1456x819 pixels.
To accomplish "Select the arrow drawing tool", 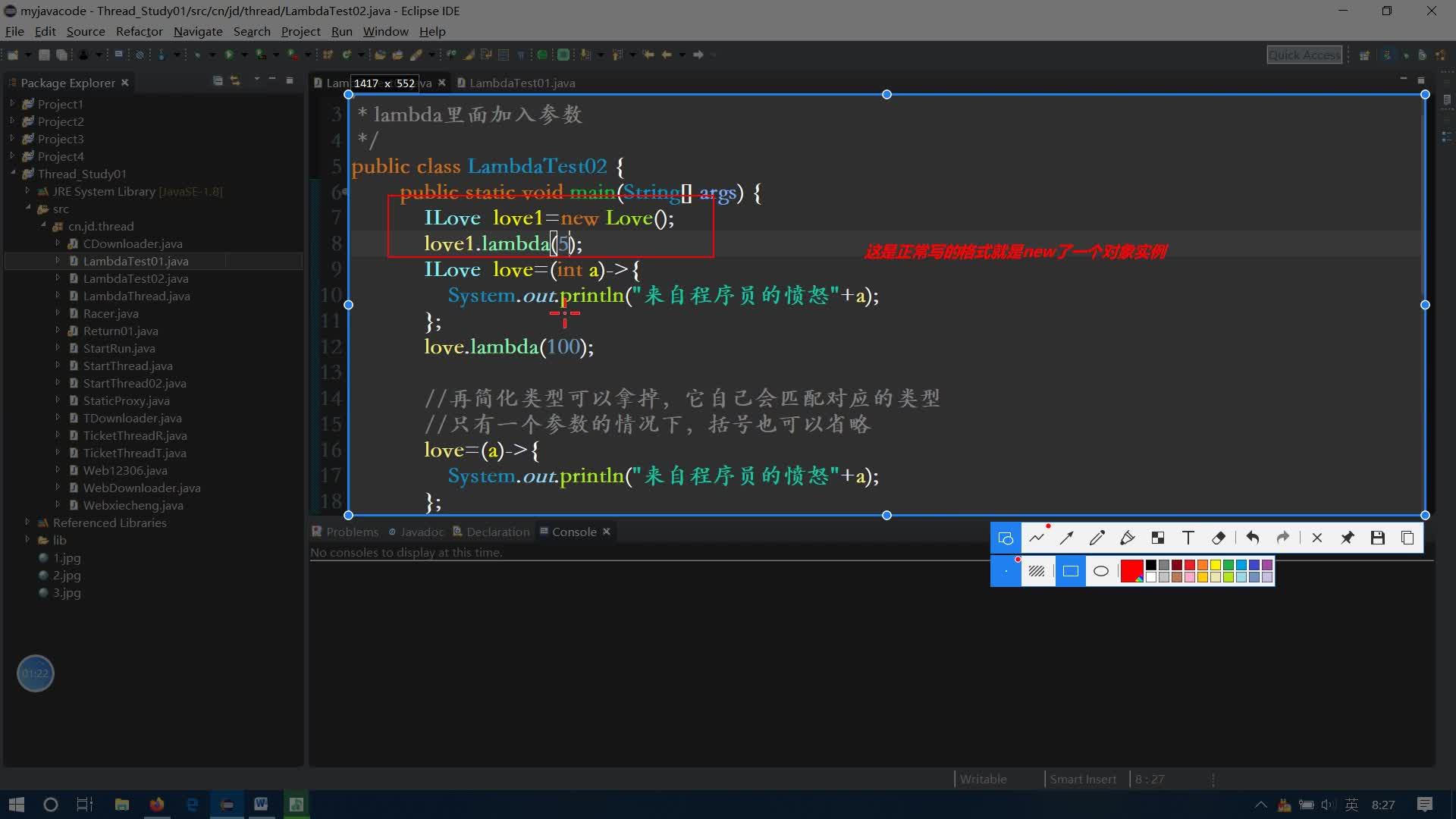I will (x=1066, y=538).
